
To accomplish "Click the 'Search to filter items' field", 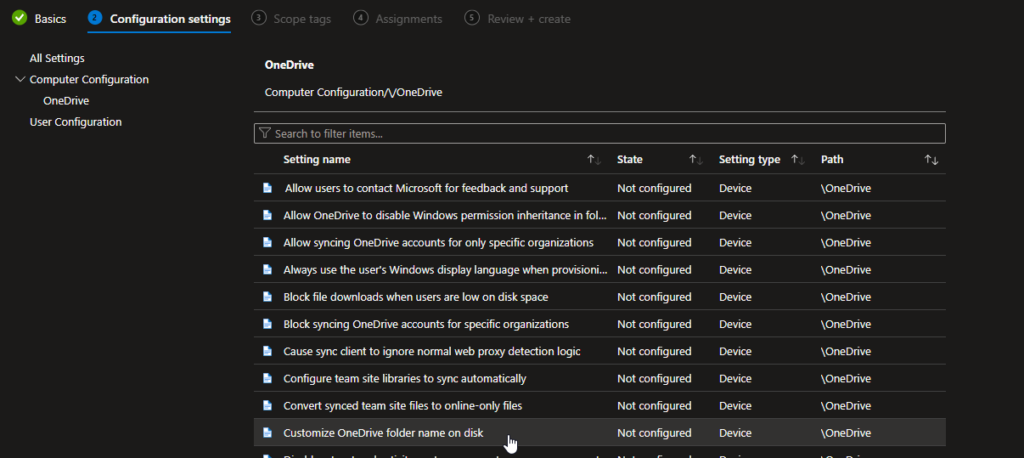I will pyautogui.click(x=600, y=133).
